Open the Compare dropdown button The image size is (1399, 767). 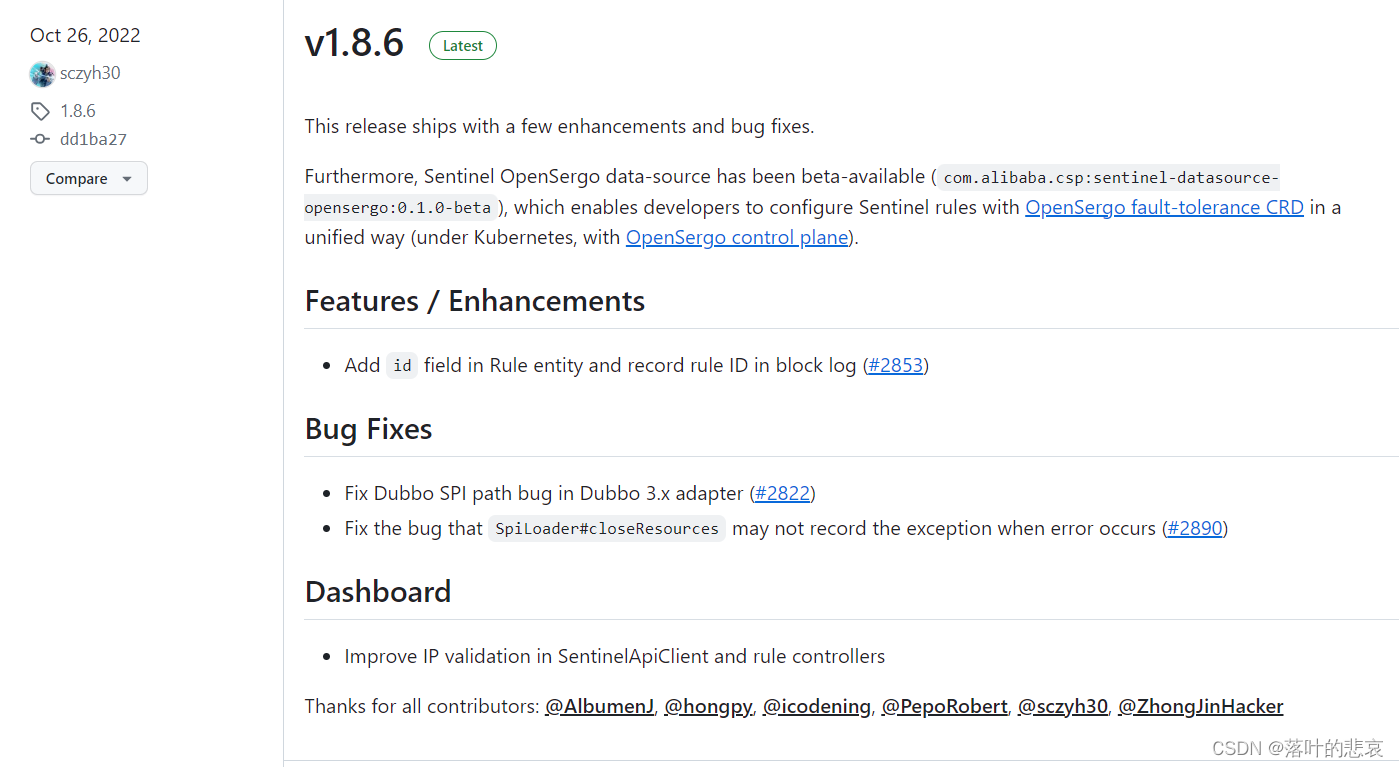[x=88, y=179]
